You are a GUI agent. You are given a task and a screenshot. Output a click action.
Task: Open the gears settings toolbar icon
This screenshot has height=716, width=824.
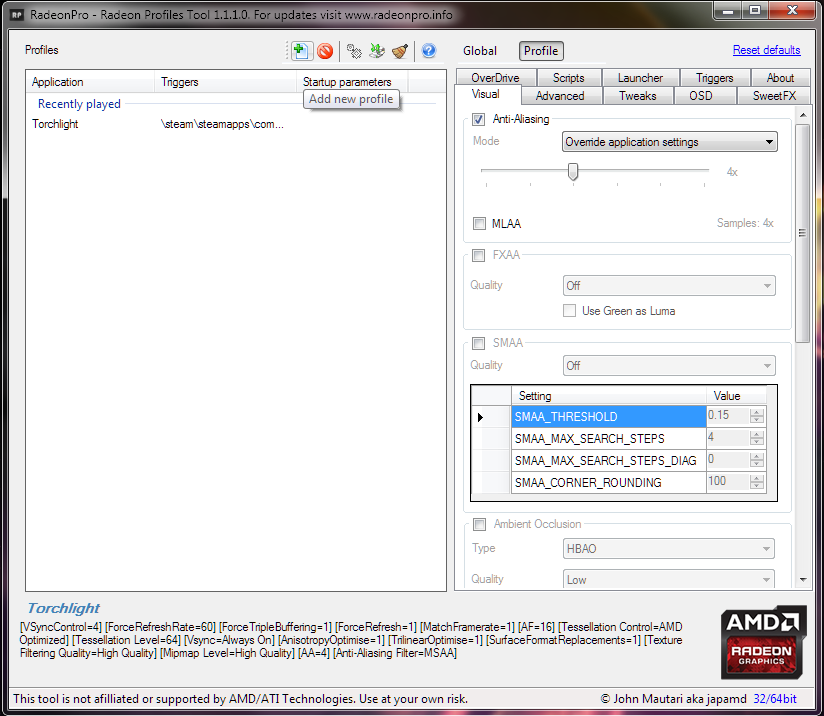point(354,51)
